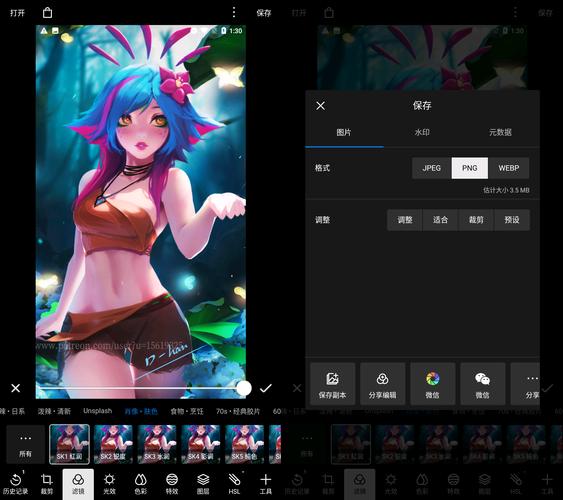The height and width of the screenshot is (500, 563).
Task: Select the 滤镜 filter tool
Action: coord(78,484)
